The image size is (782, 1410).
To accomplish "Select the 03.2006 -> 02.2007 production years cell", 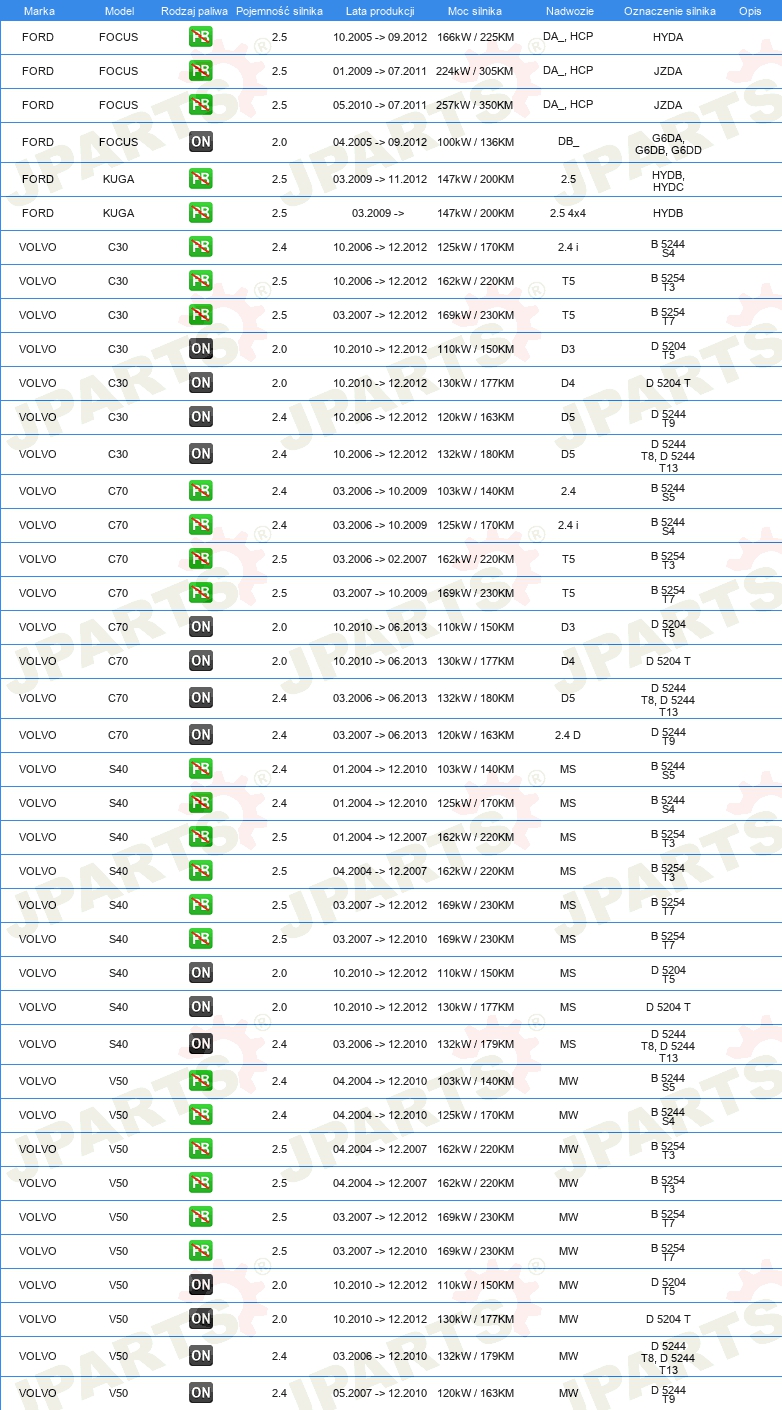I will pyautogui.click(x=380, y=559).
